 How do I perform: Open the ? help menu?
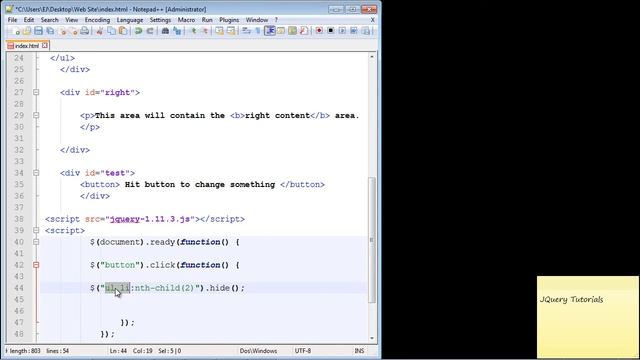(x=276, y=20)
